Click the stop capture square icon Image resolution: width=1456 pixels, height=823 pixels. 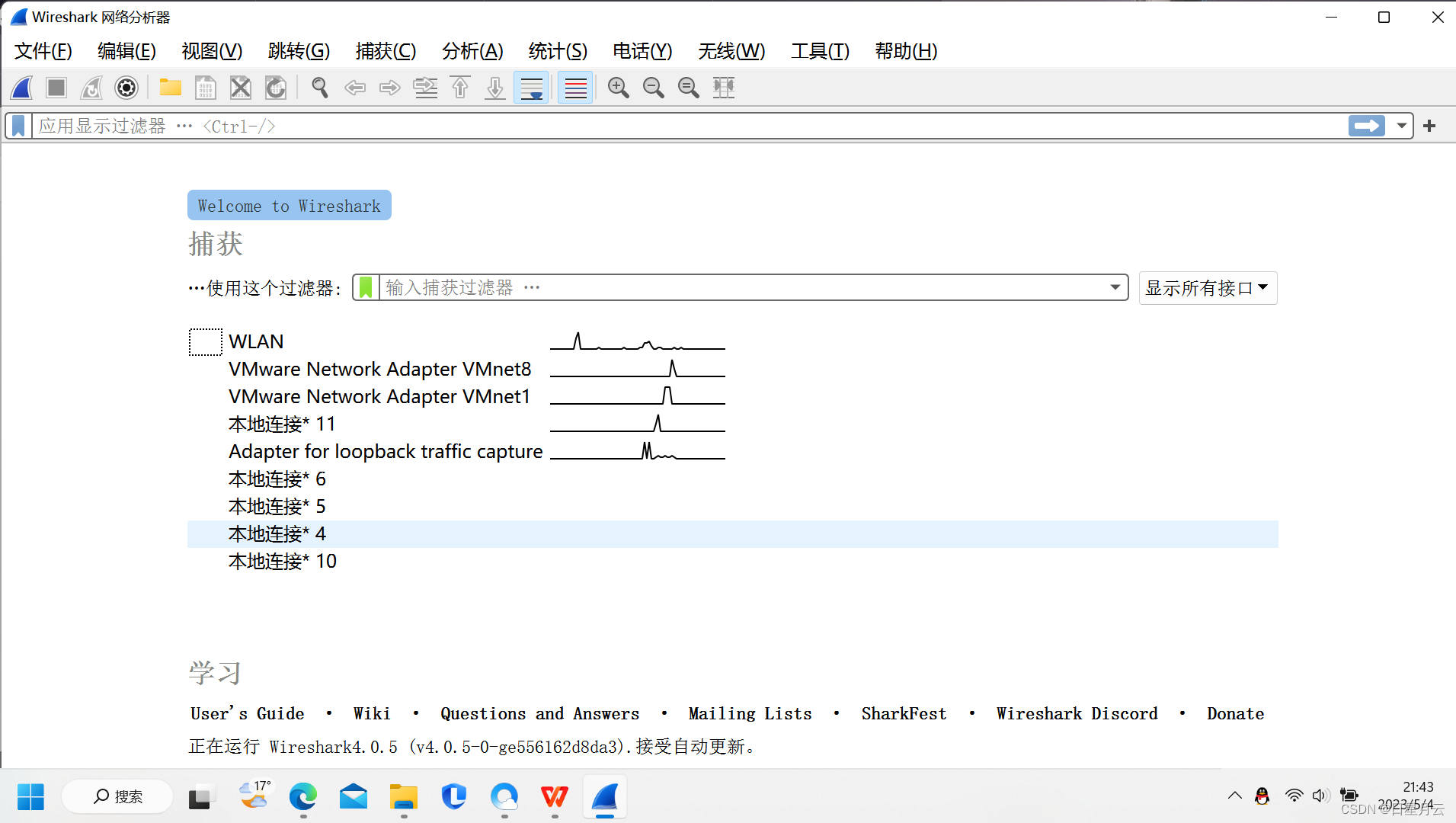tap(56, 88)
